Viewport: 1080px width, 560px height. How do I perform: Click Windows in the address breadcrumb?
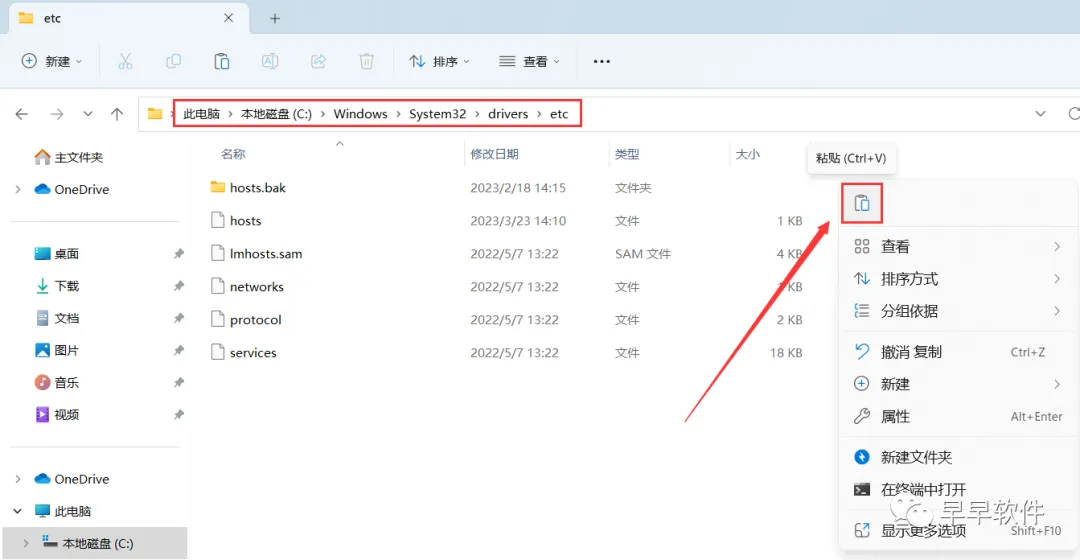point(360,114)
